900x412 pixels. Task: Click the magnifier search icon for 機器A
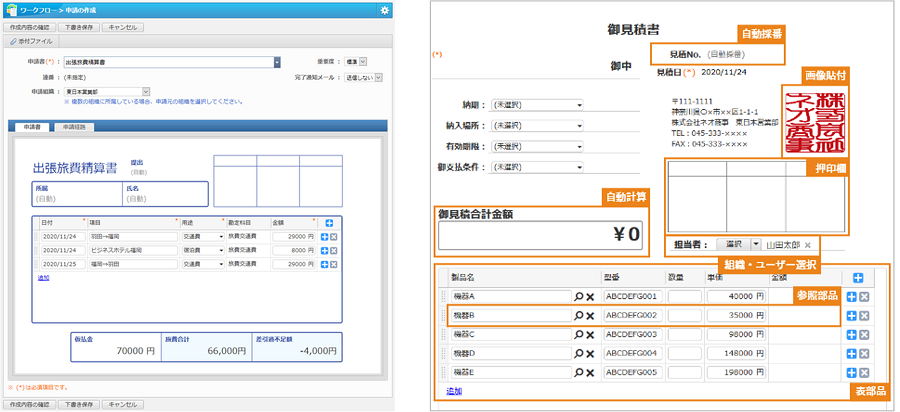(x=579, y=297)
